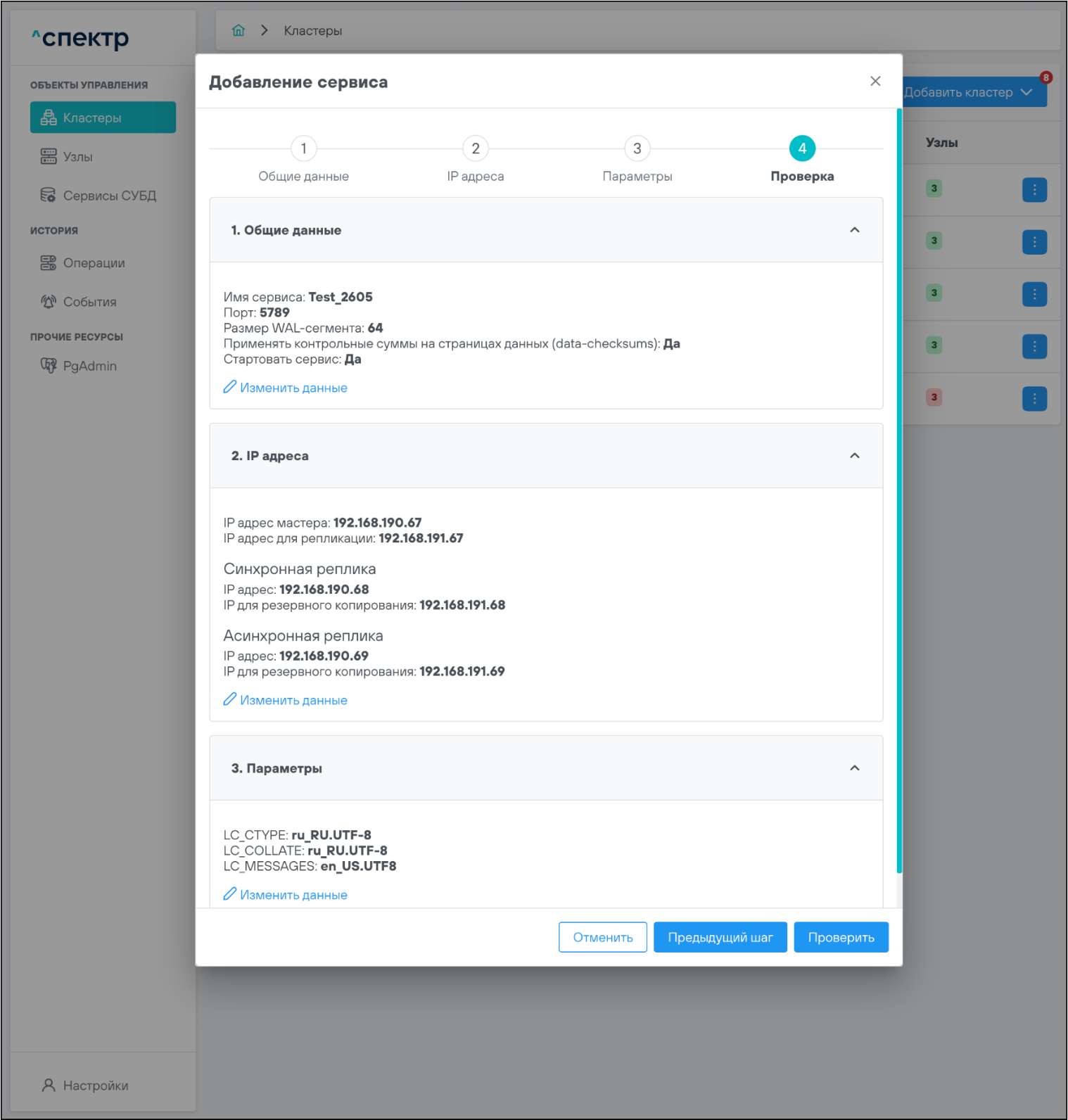Click the Асинхронная реплика heading
Image resolution: width=1068 pixels, height=1120 pixels.
click(x=303, y=636)
